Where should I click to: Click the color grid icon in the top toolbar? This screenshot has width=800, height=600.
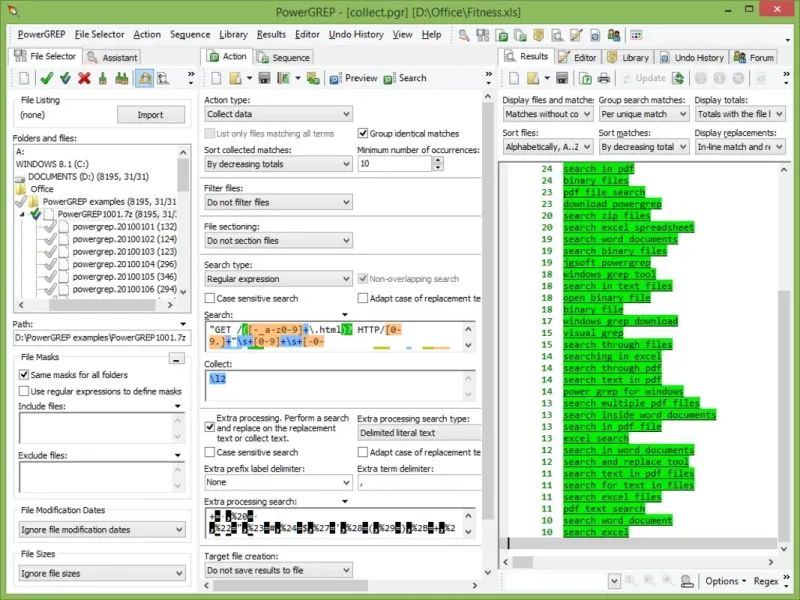pyautogui.click(x=636, y=35)
